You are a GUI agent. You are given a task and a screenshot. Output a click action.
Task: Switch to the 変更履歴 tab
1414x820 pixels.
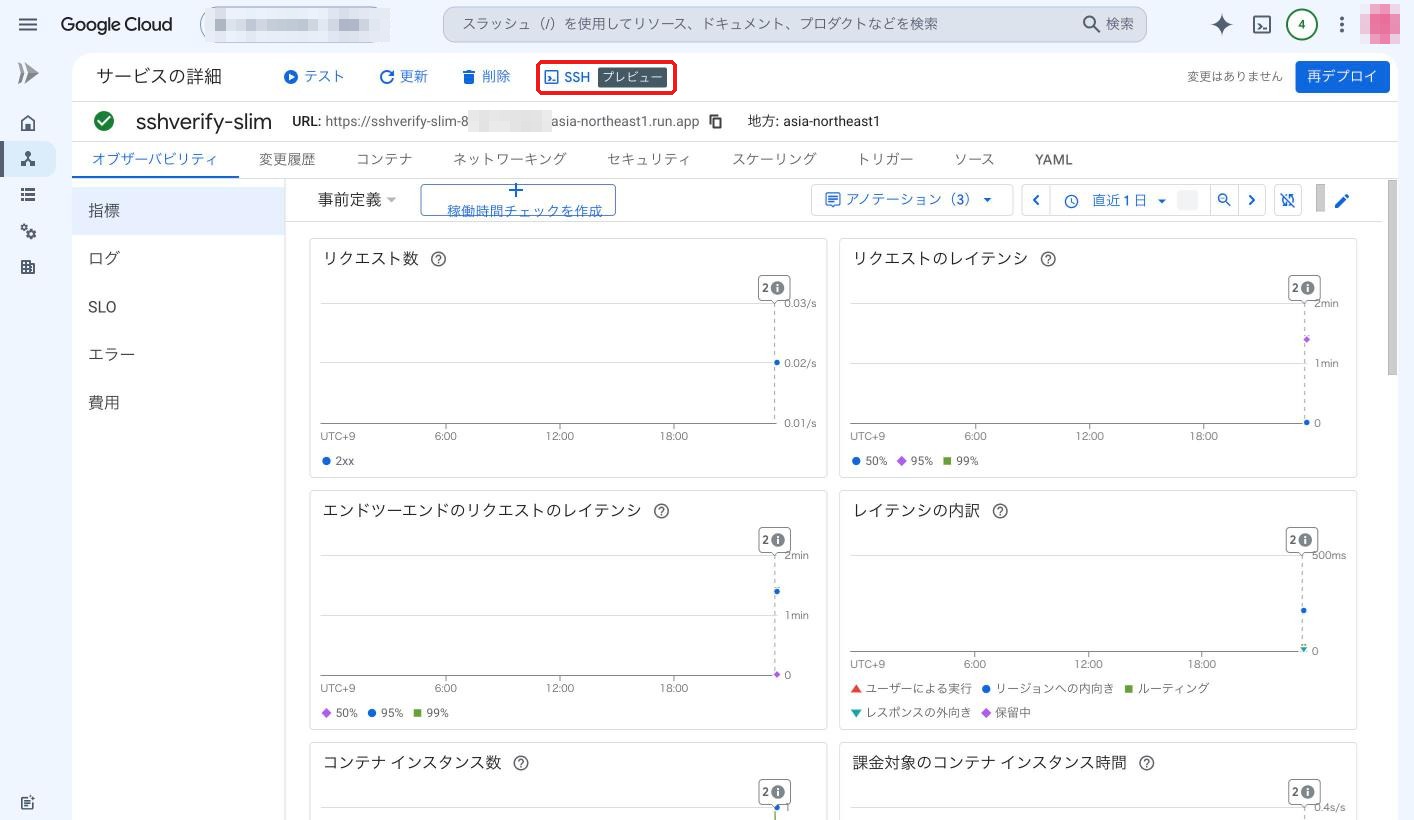point(287,159)
